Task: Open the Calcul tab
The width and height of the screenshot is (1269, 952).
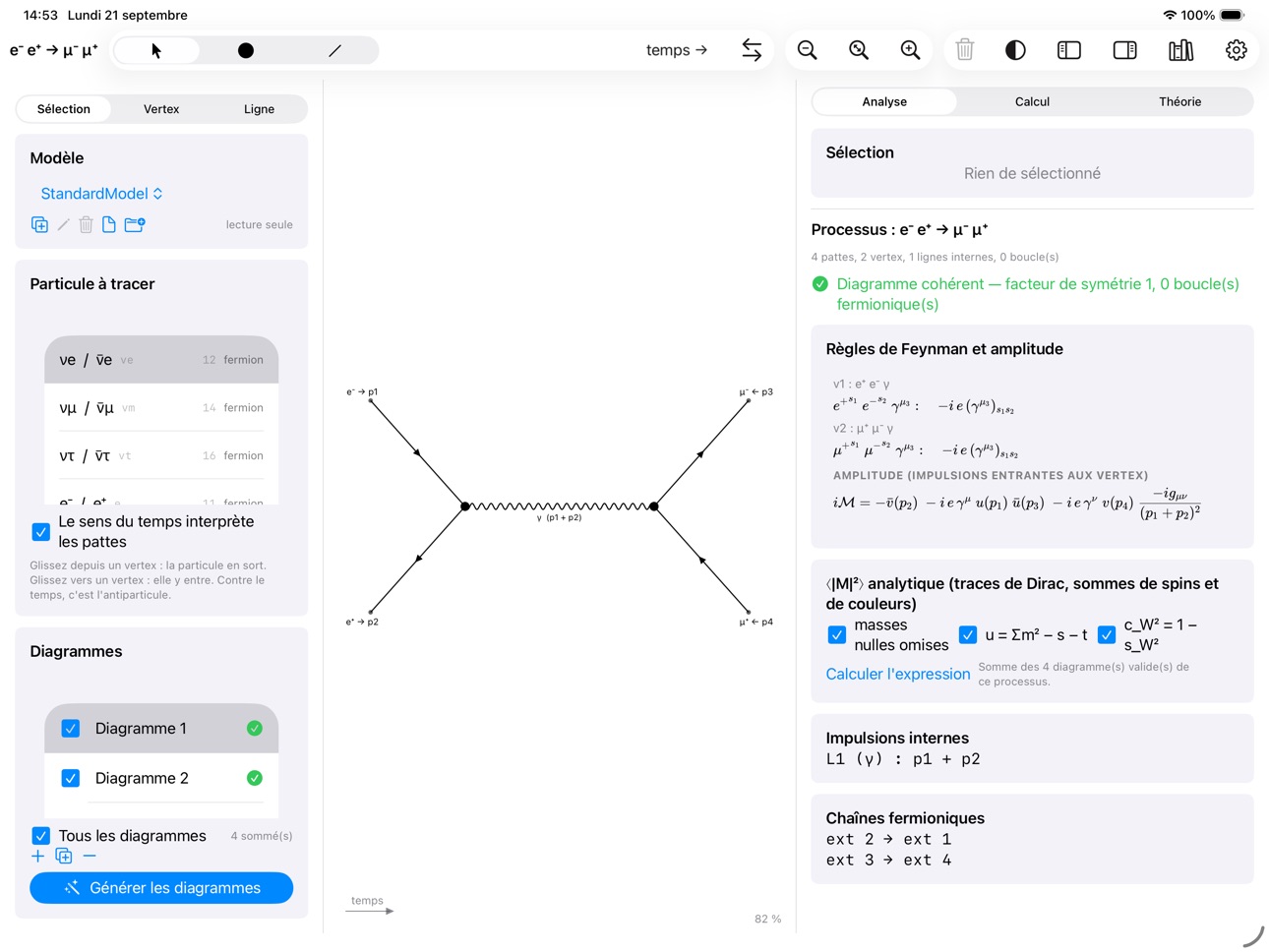Action: (x=1032, y=101)
